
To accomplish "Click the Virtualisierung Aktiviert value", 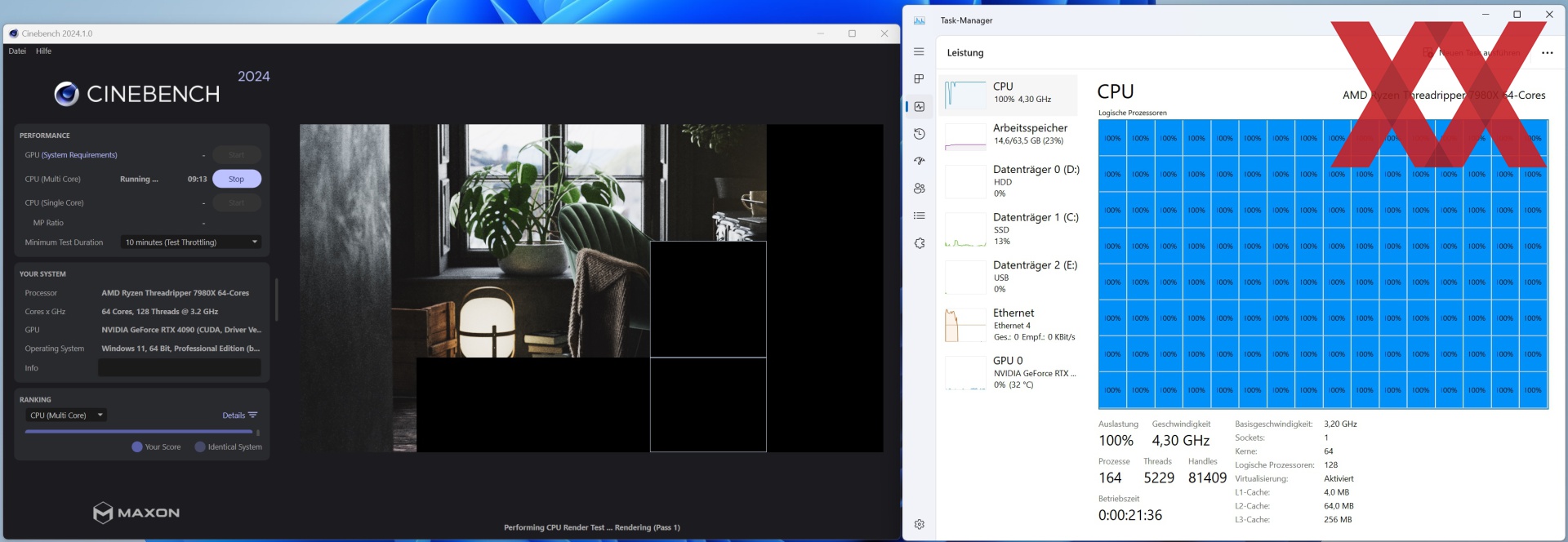I will (x=1339, y=479).
